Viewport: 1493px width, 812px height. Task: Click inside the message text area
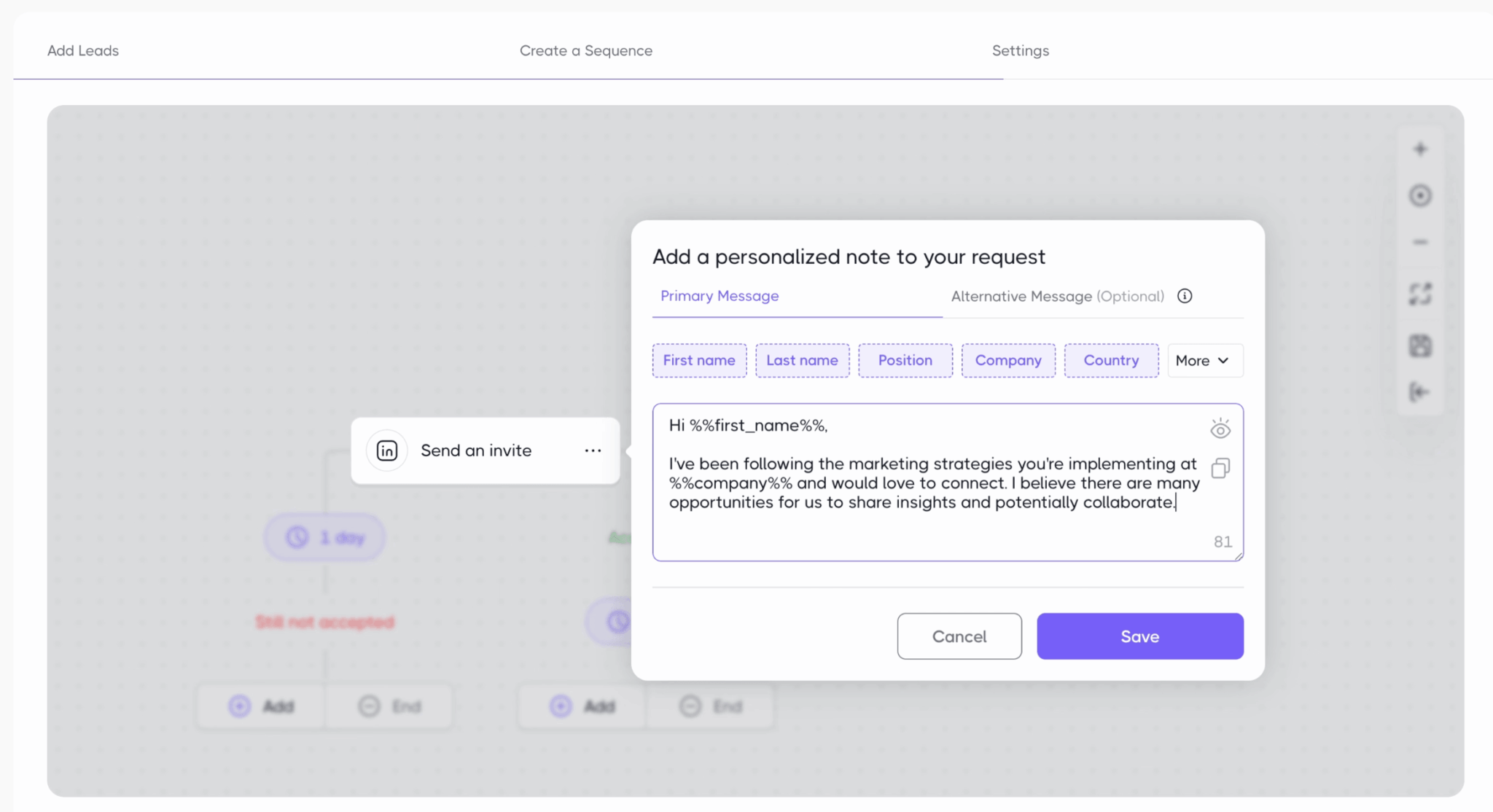[x=948, y=483]
